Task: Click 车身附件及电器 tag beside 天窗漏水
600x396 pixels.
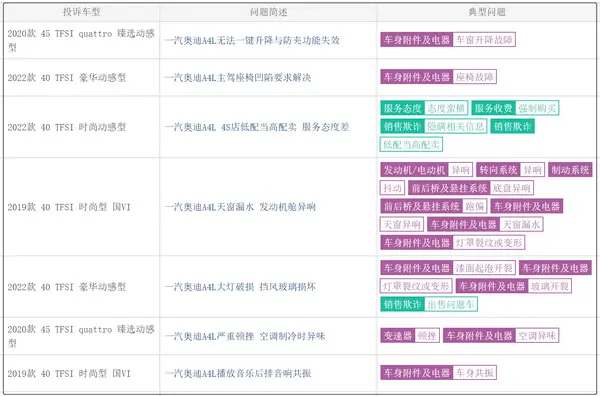Action: click(463, 224)
